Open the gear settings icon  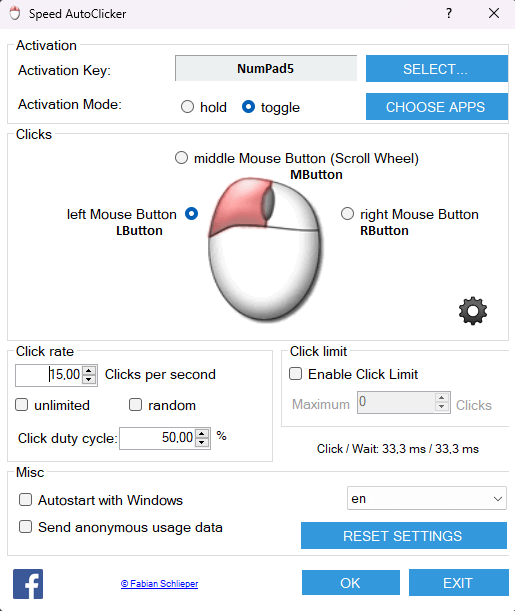pyautogui.click(x=473, y=311)
